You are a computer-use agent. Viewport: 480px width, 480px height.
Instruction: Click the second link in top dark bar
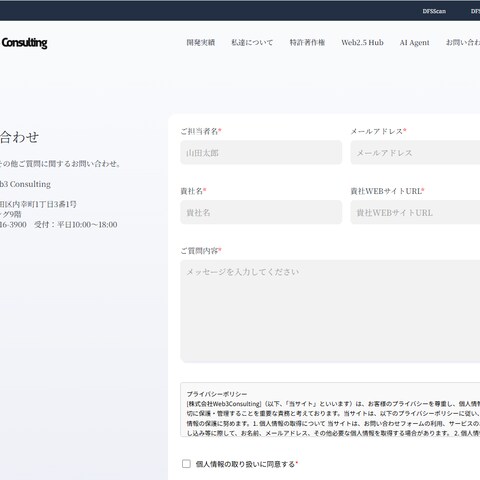tap(475, 11)
